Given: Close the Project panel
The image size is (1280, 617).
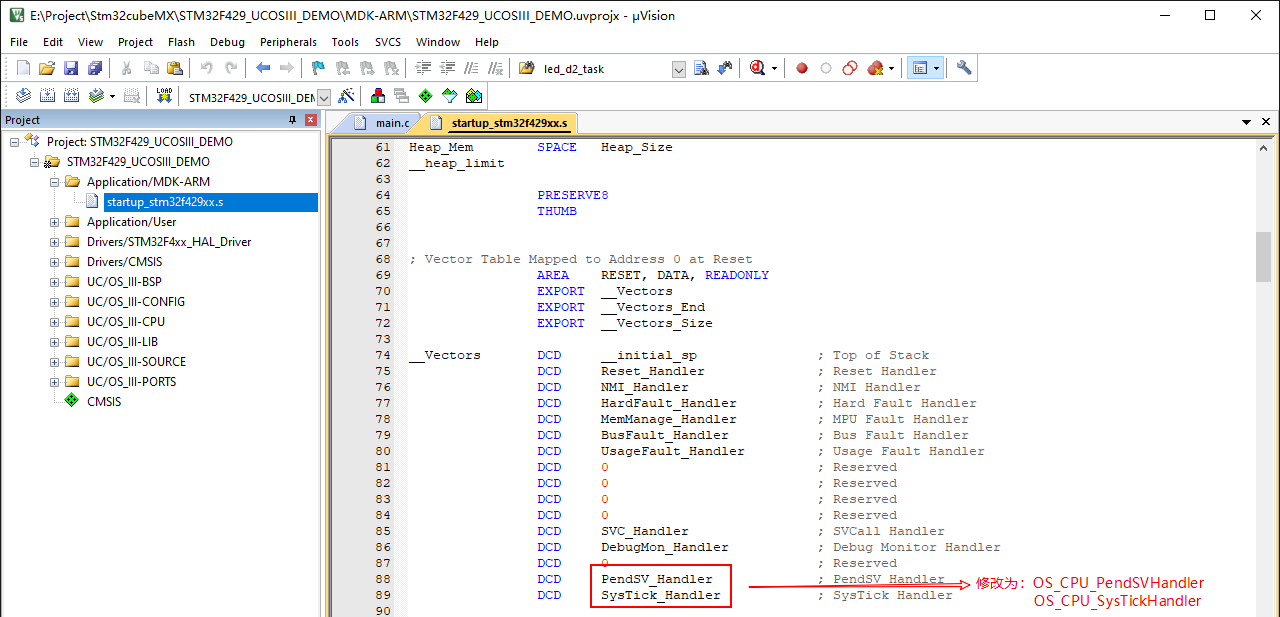Looking at the screenshot, I should (311, 120).
